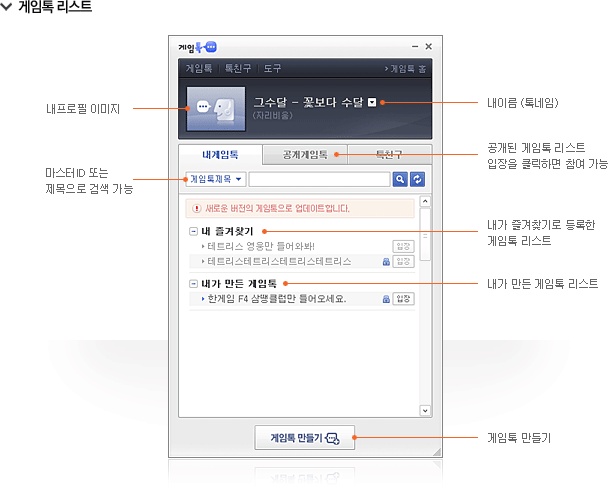615x490 pixels.
Task: Switch to the 톡친구 tab
Action: tap(390, 155)
